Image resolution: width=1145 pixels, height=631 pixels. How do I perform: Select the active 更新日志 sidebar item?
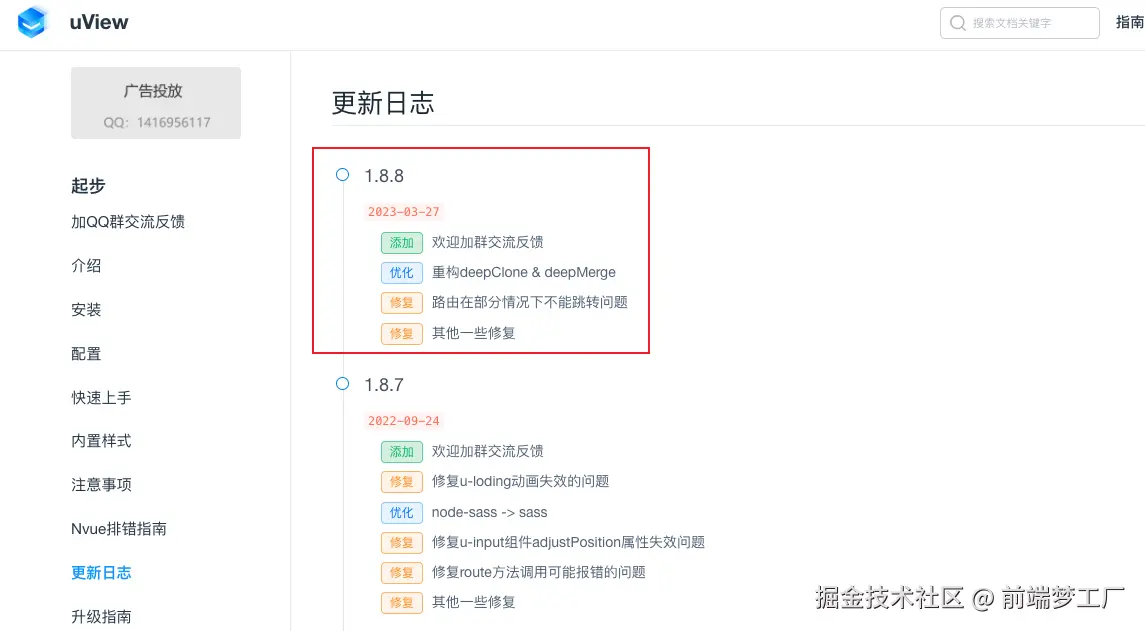tap(101, 573)
